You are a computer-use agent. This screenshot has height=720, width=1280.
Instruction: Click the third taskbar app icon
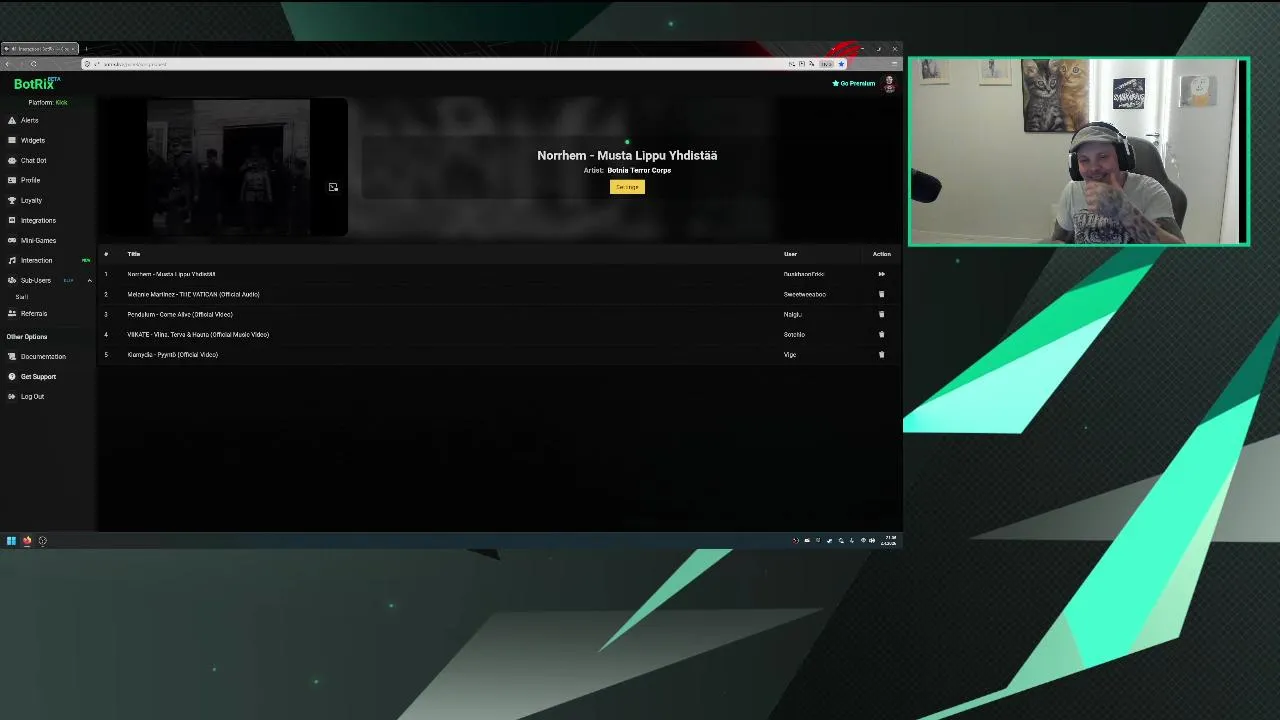[x=42, y=541]
